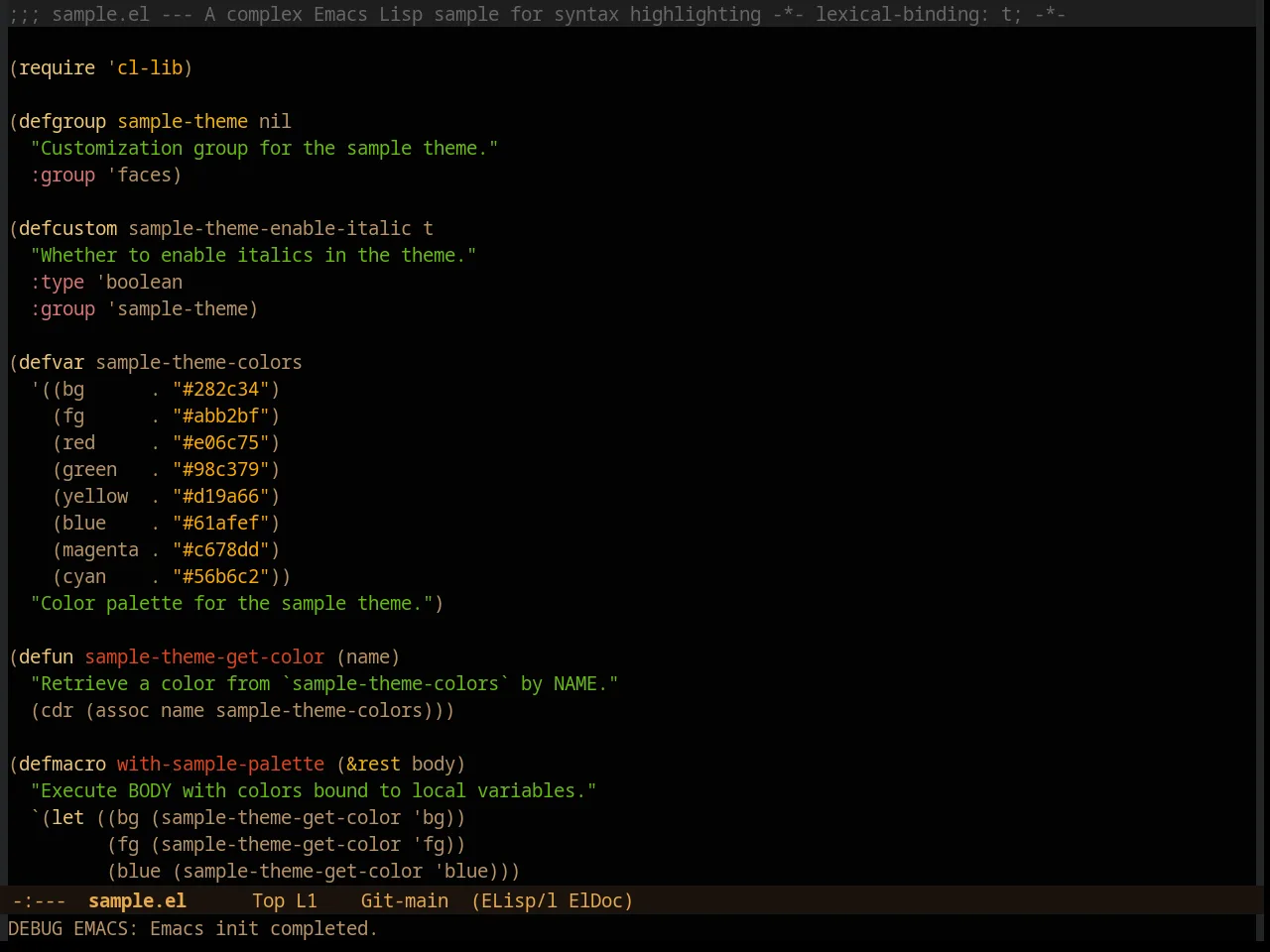Click the color string "#61afef"

(220, 523)
